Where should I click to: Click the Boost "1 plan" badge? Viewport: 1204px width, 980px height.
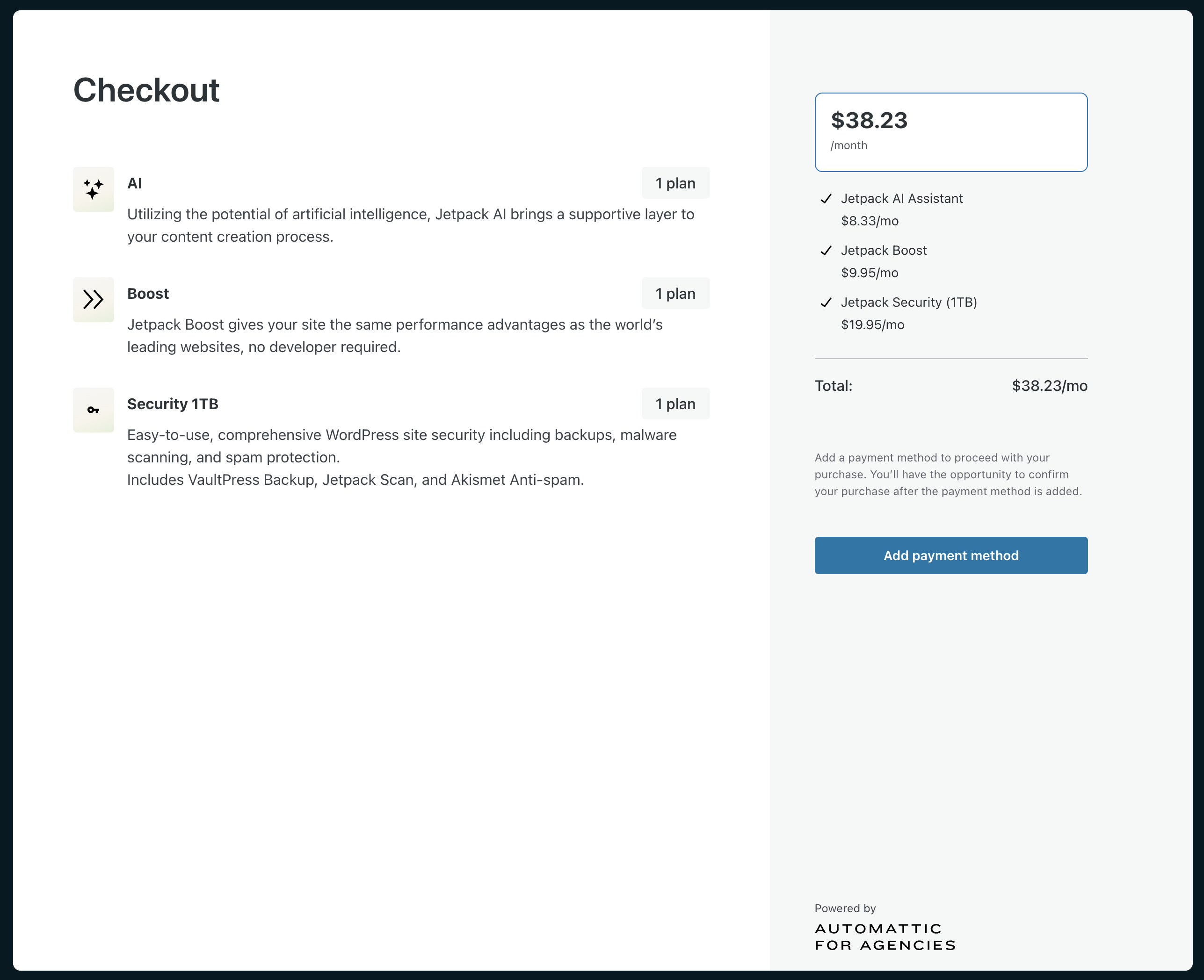675,294
